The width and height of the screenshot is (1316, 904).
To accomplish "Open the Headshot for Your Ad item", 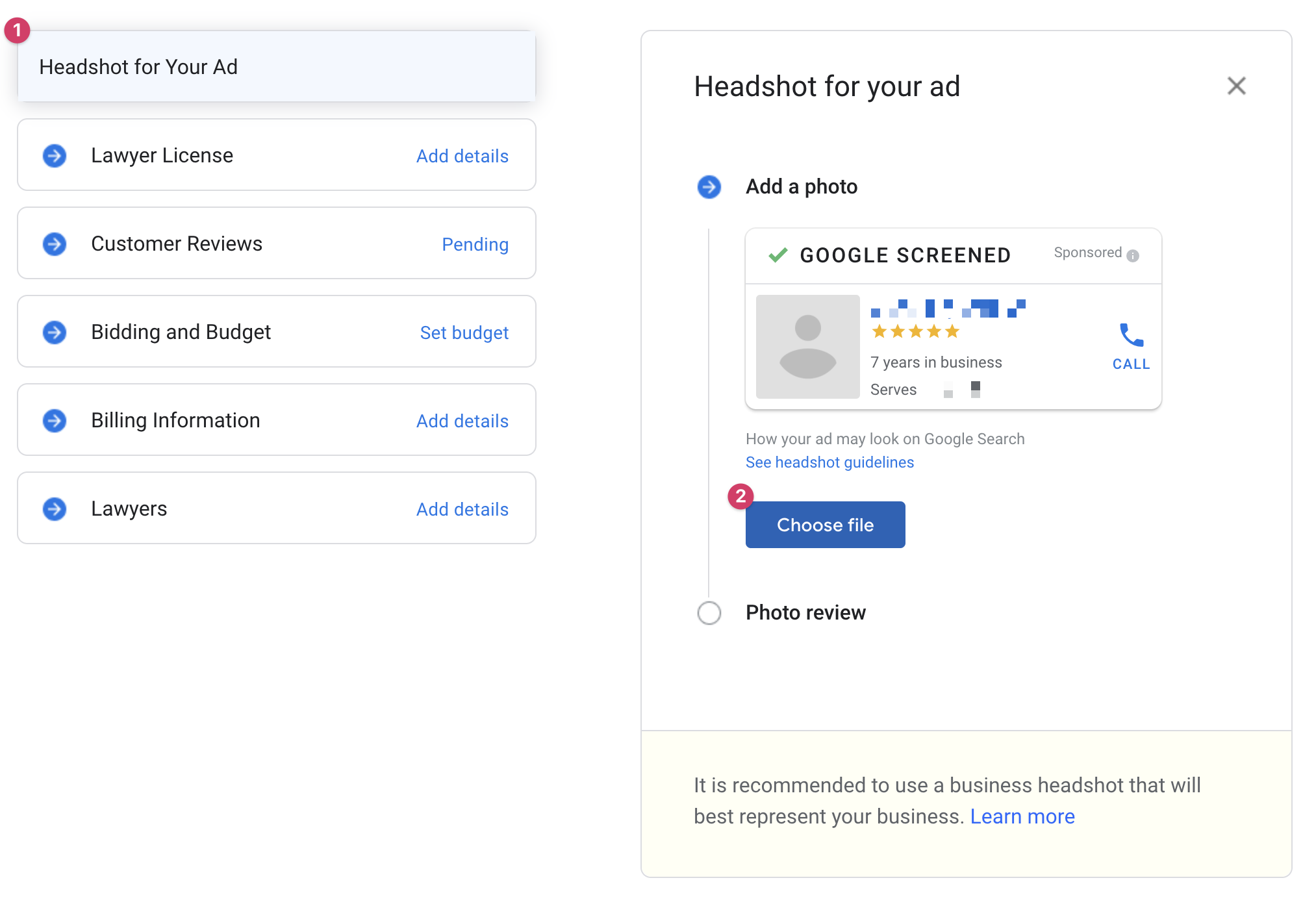I will pyautogui.click(x=277, y=67).
